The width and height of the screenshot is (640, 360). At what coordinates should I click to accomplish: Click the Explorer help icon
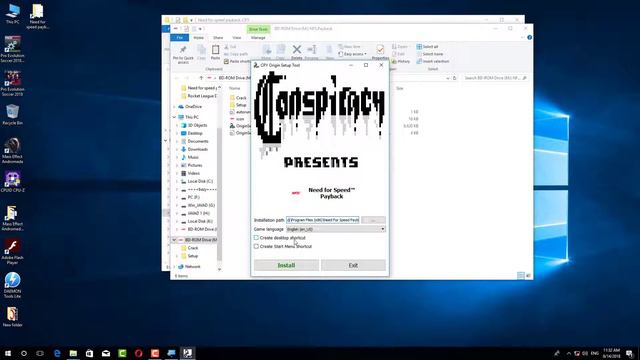529,38
